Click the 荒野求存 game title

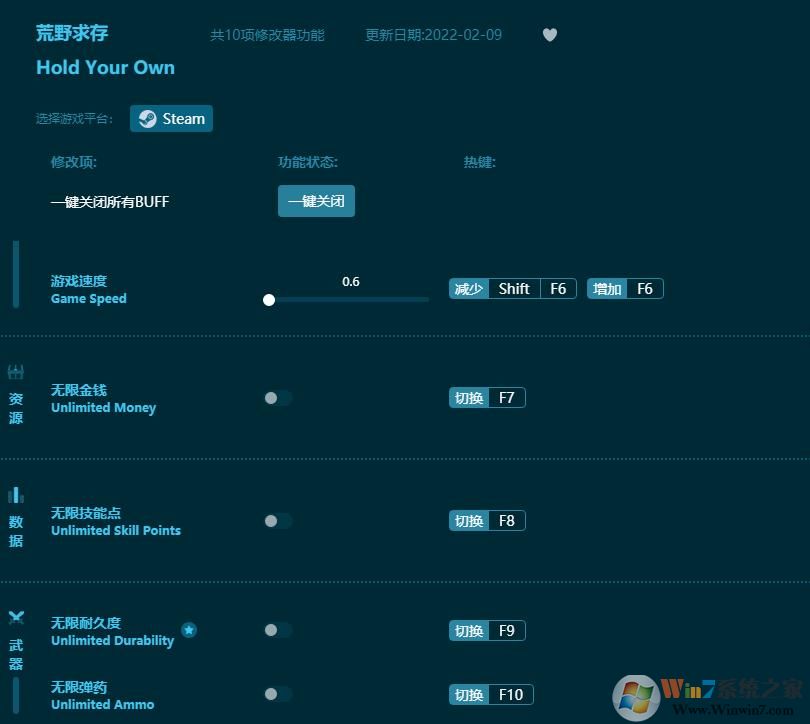(x=72, y=34)
